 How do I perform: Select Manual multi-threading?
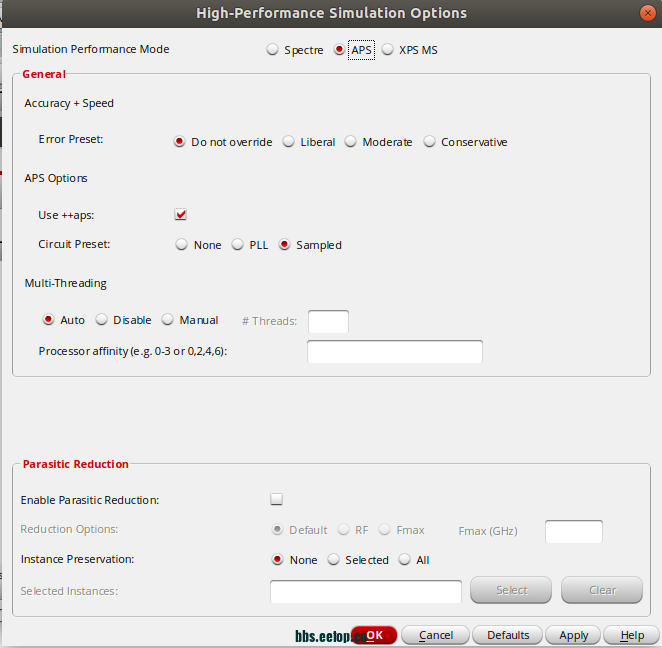168,320
